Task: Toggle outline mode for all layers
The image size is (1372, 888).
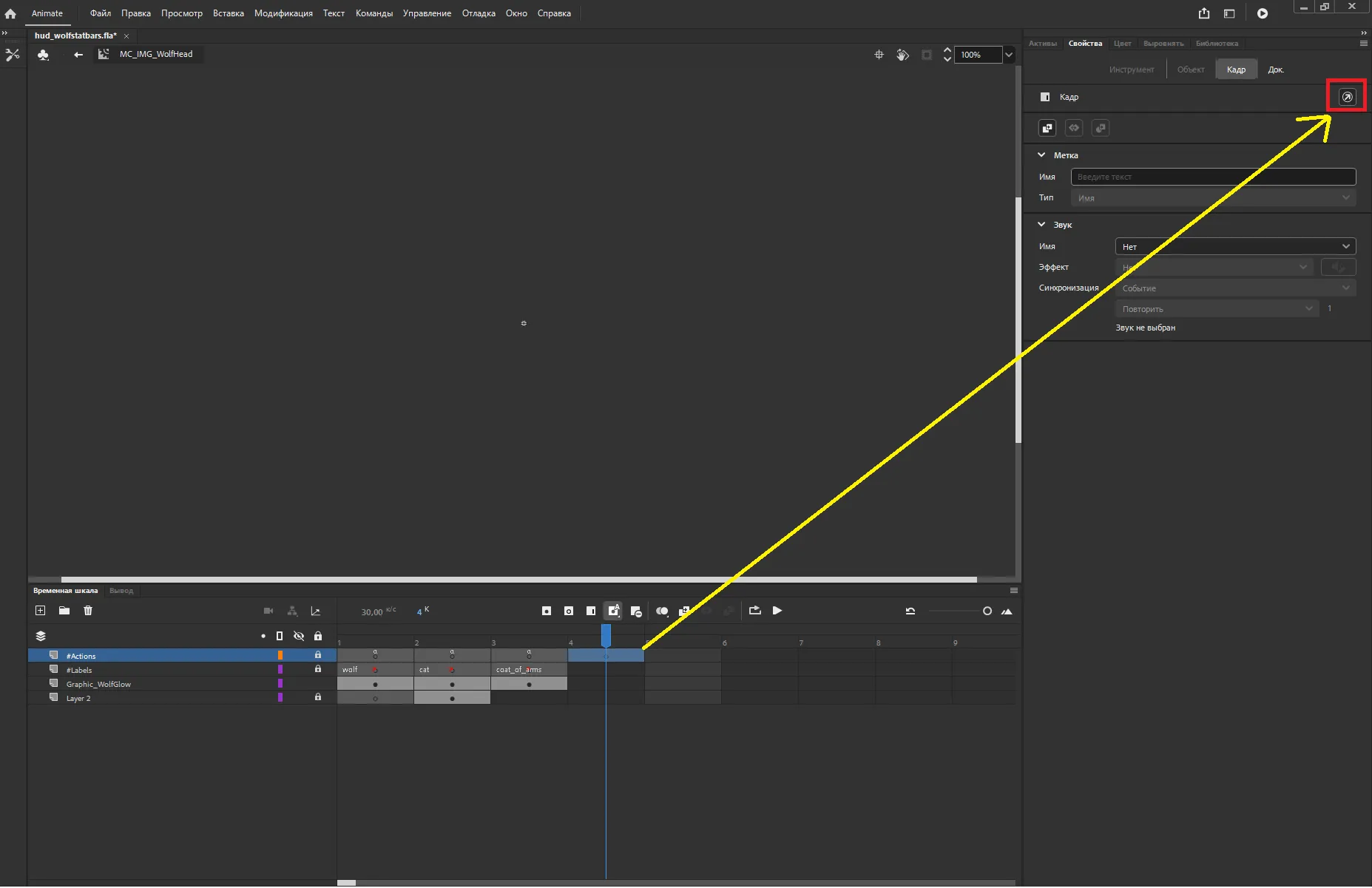Action: tap(280, 636)
